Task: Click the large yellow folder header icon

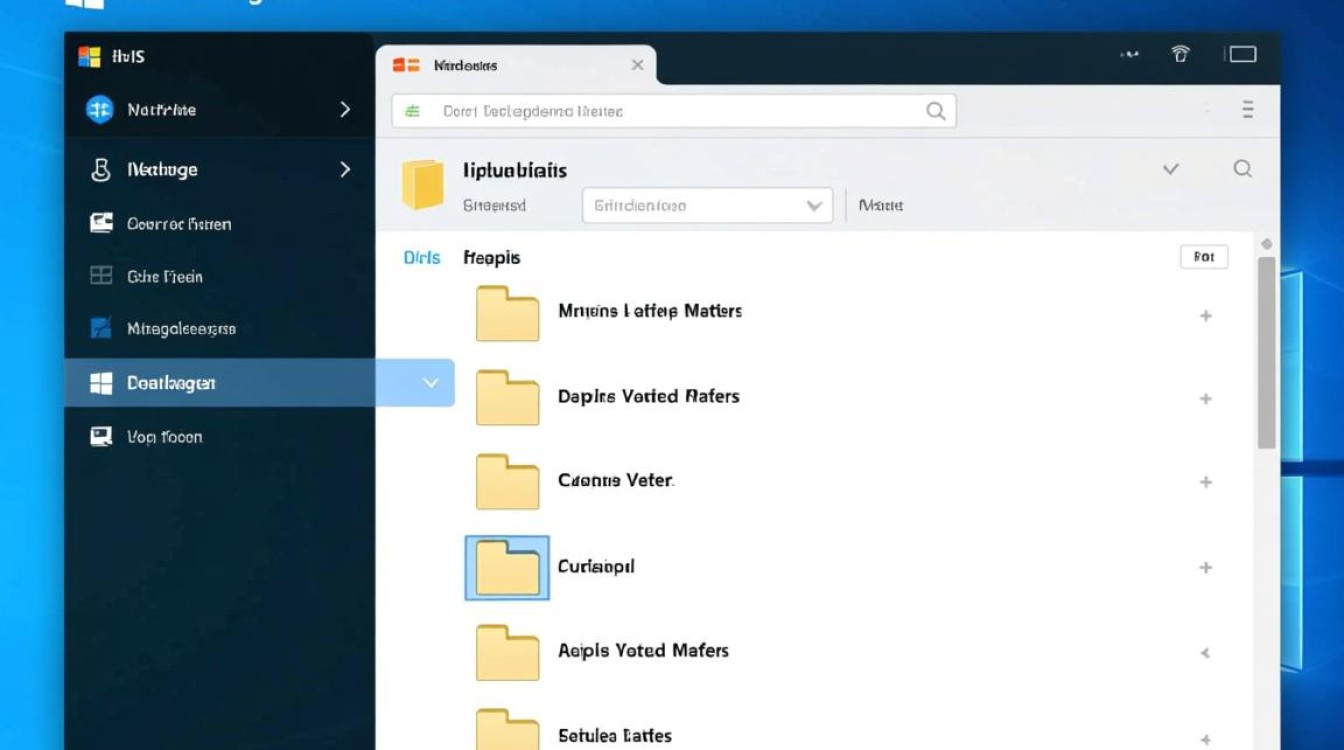Action: pyautogui.click(x=422, y=184)
